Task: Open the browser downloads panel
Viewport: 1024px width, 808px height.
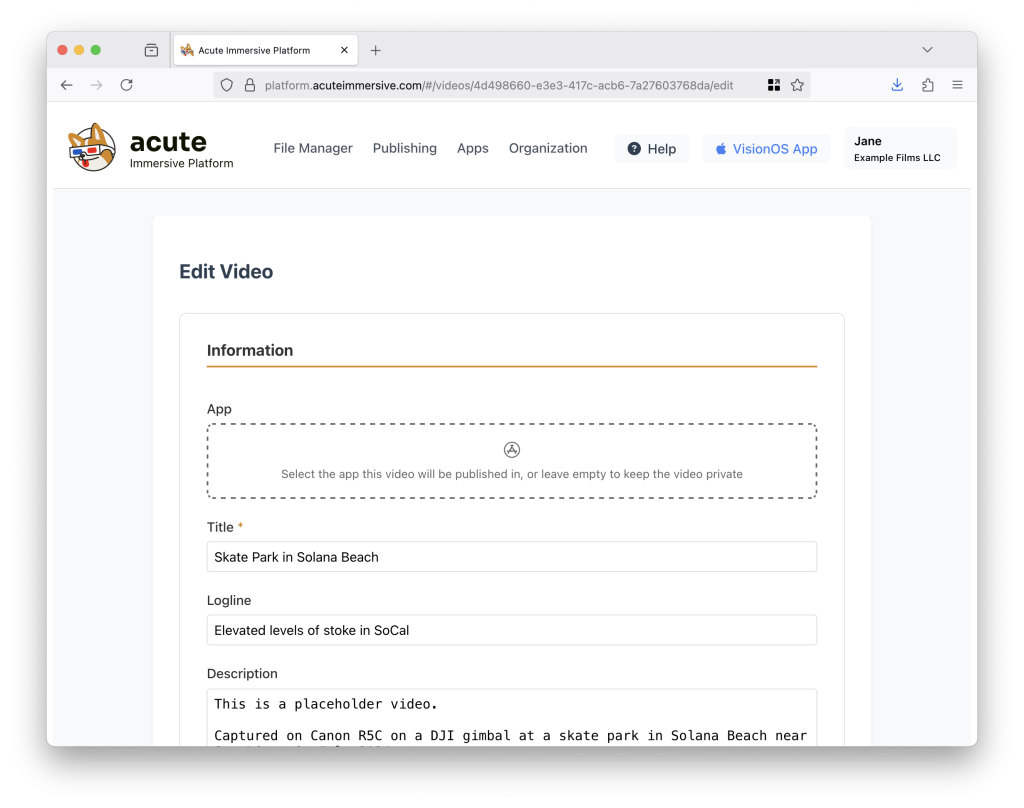Action: click(x=897, y=85)
